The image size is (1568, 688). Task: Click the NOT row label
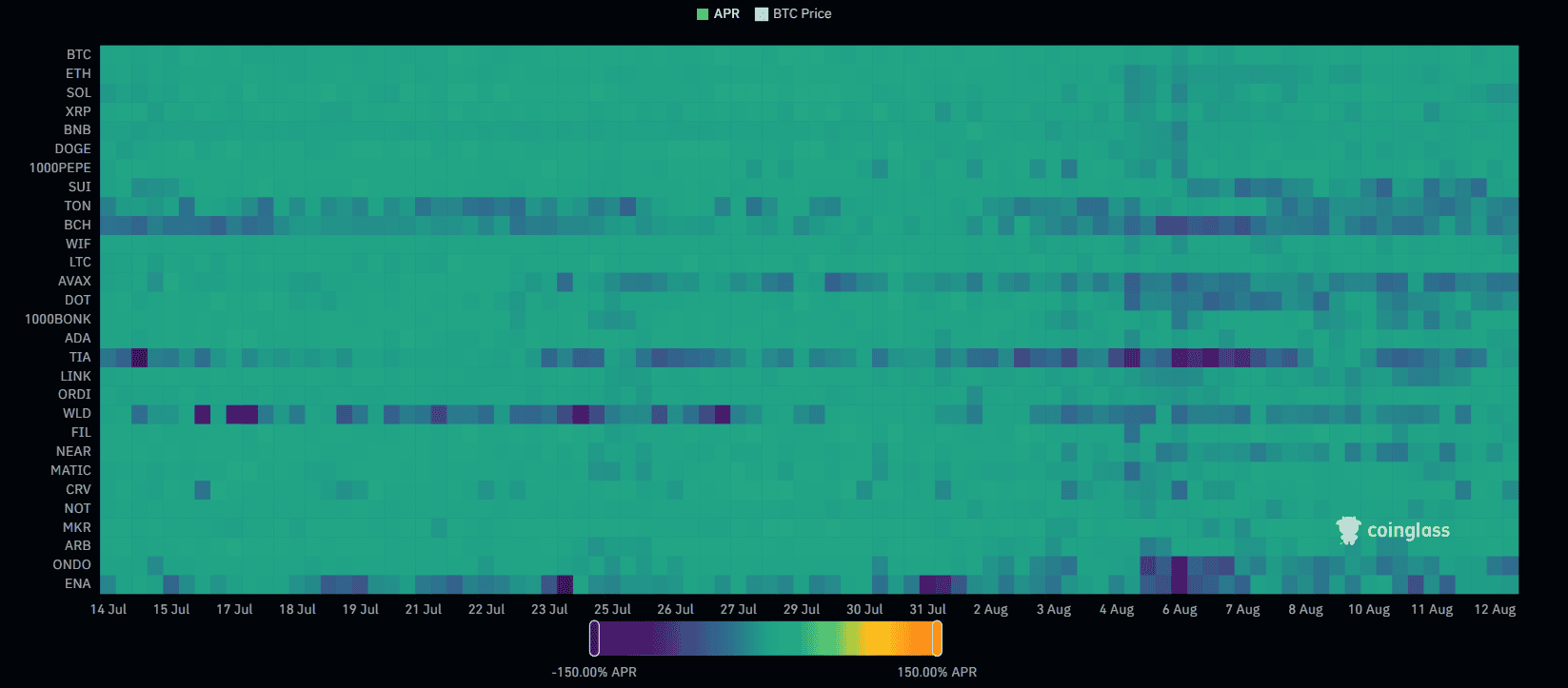click(78, 508)
